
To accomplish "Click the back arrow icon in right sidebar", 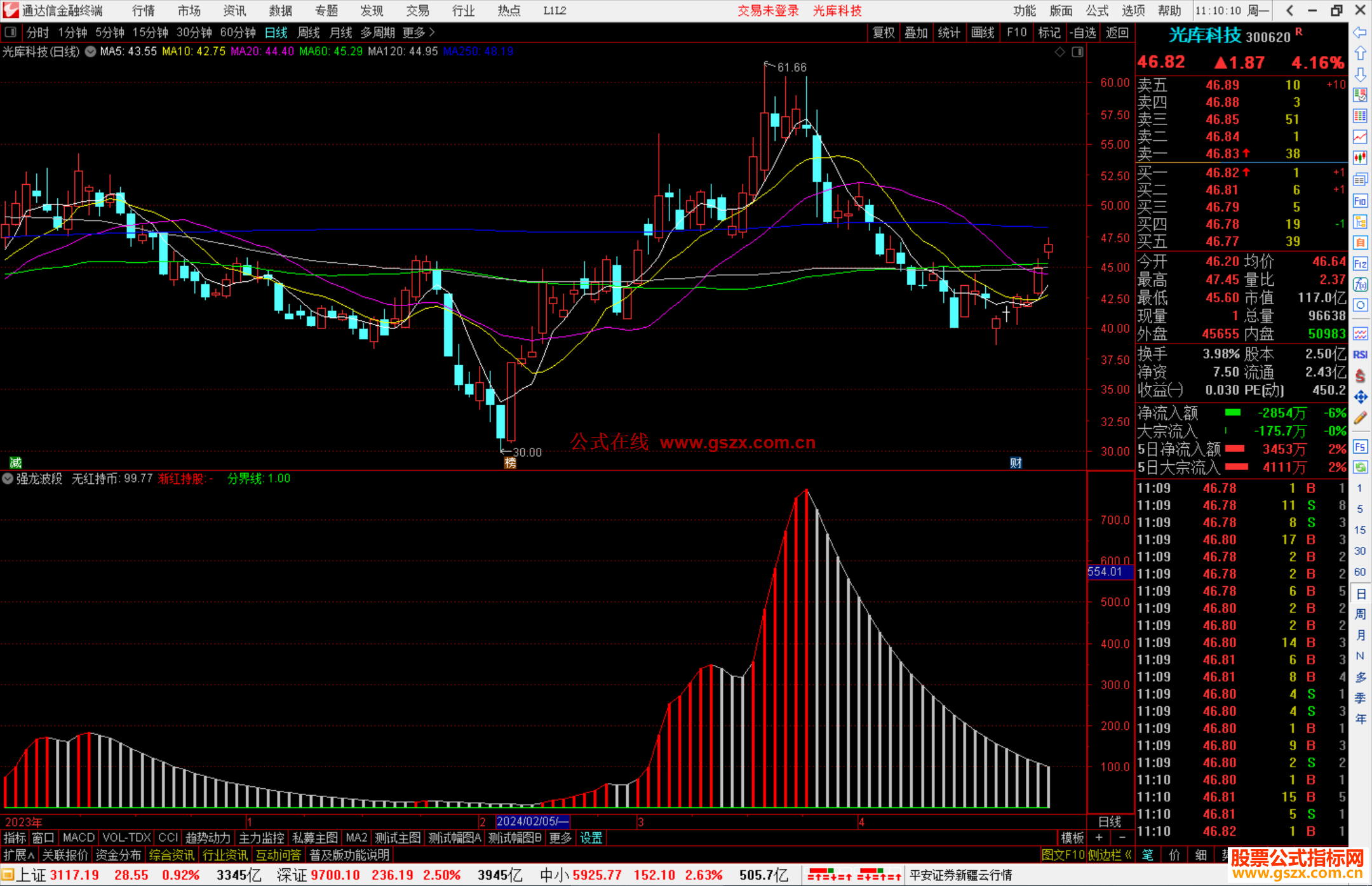I will point(1360,32).
